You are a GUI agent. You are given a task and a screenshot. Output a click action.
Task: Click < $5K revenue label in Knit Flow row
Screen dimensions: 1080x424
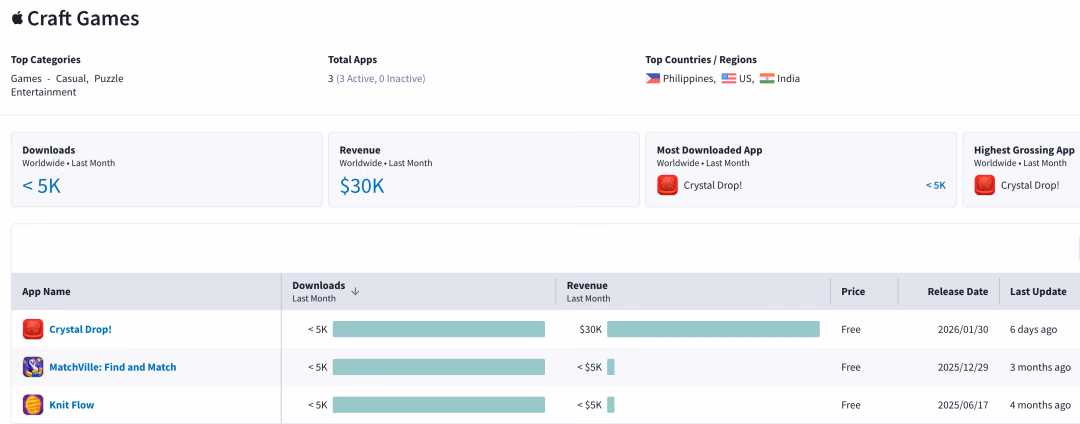(590, 405)
